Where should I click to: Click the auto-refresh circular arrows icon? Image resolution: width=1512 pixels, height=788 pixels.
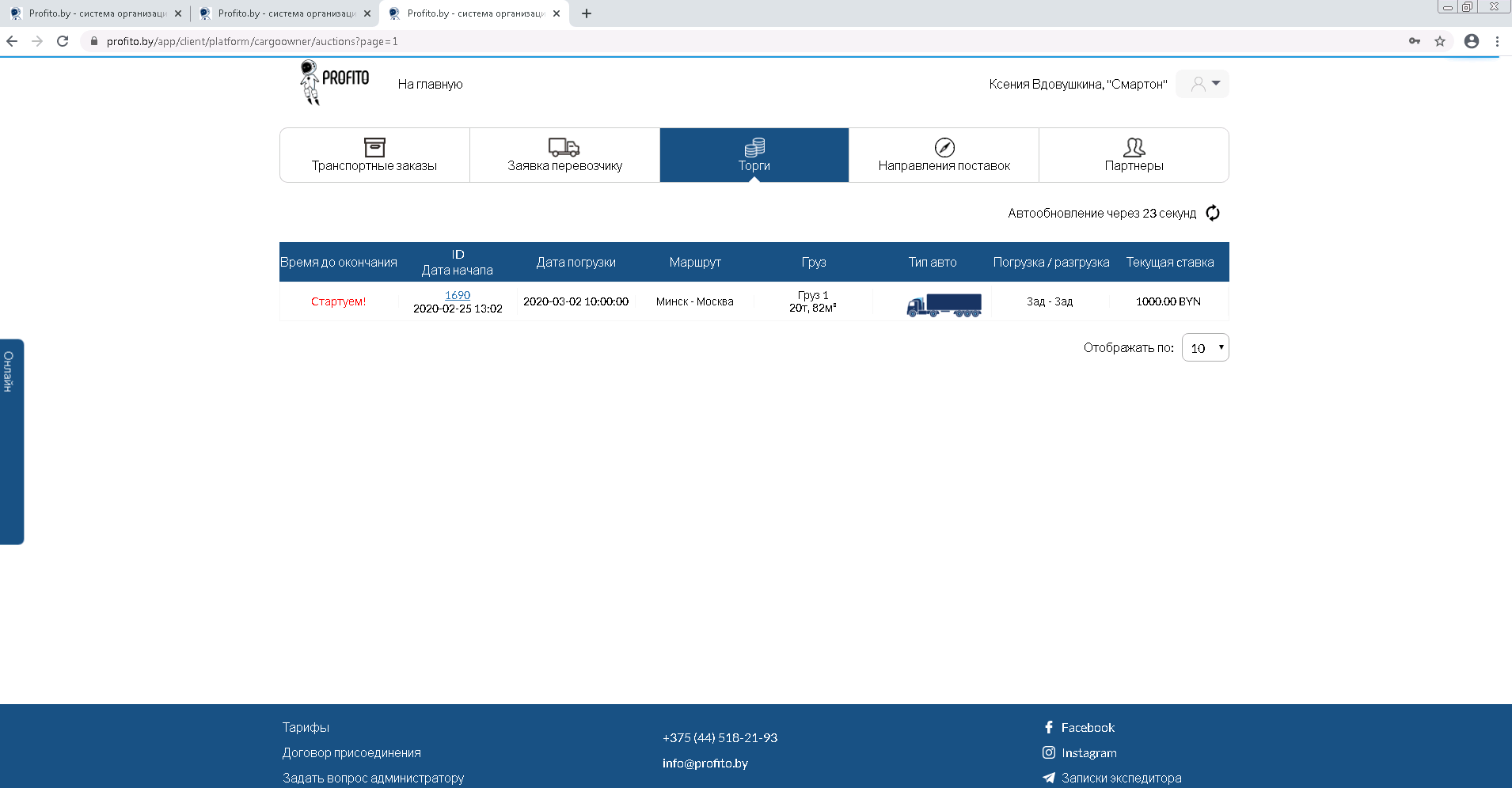1212,213
